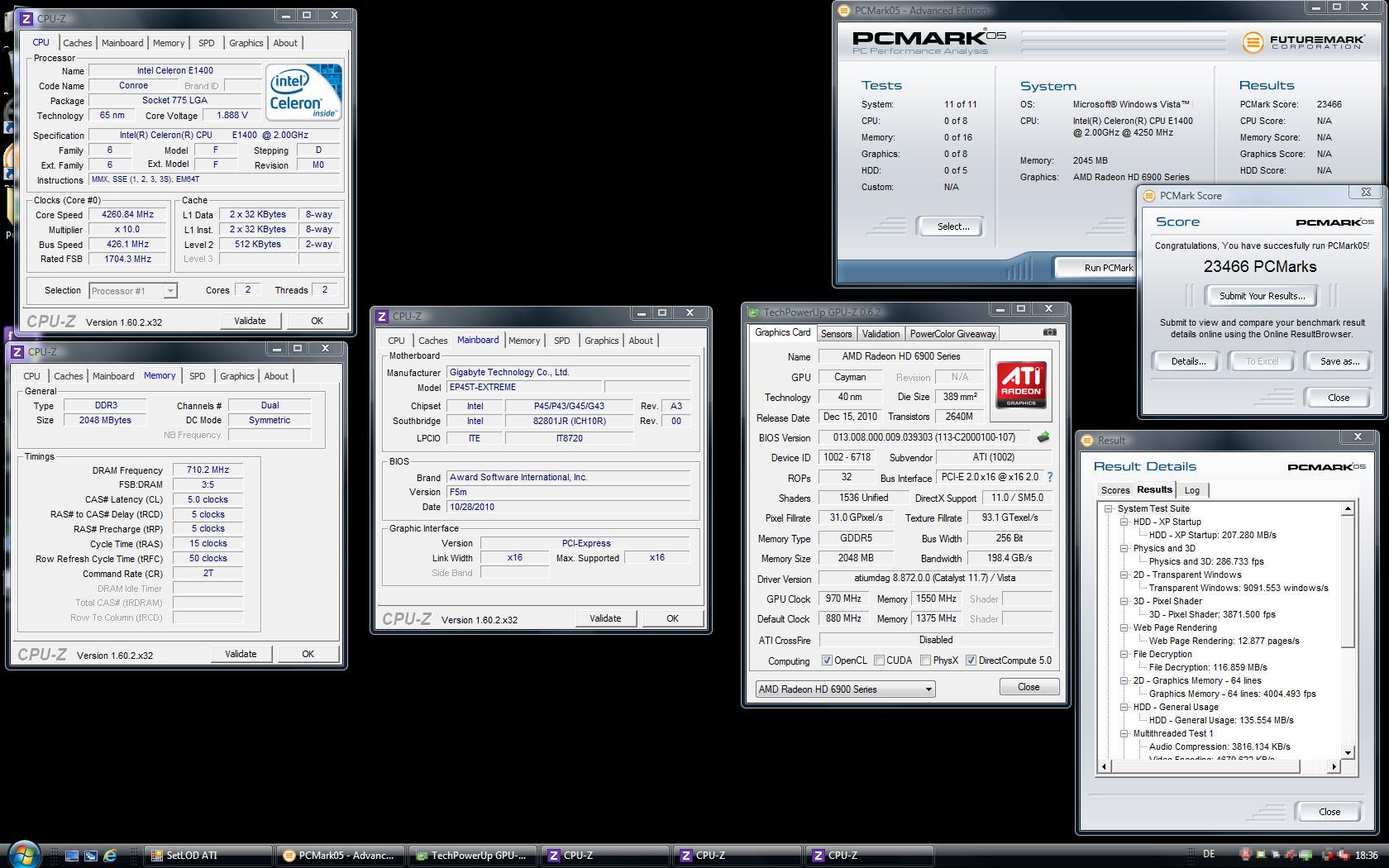Viewport: 1389px width, 868px height.
Task: Toggle the DirectCompute 5.0 checkbox
Action: (971, 661)
